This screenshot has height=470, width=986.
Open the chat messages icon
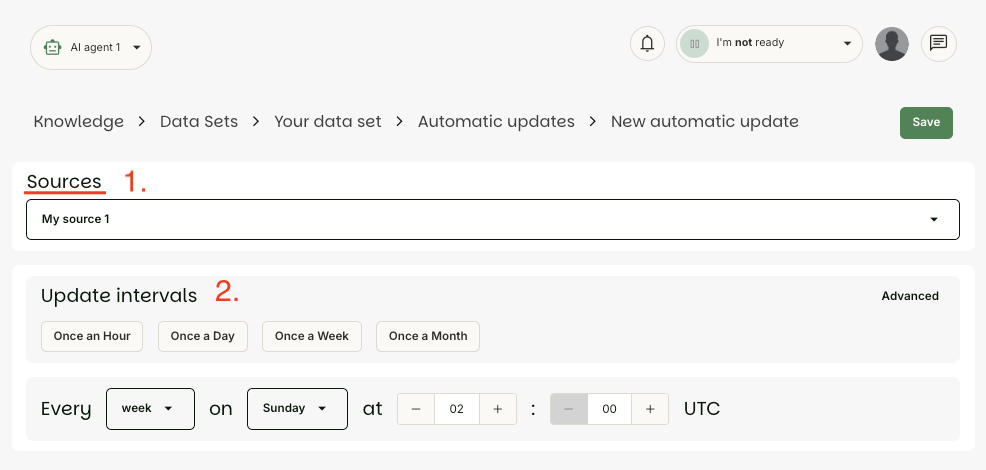coord(938,44)
